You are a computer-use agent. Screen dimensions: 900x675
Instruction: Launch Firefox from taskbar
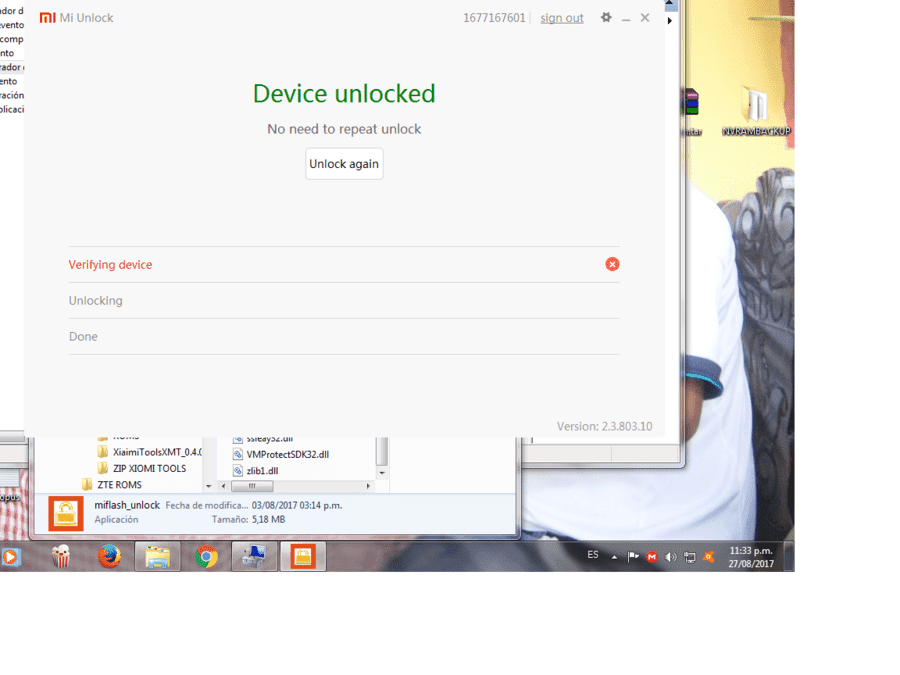tap(109, 556)
